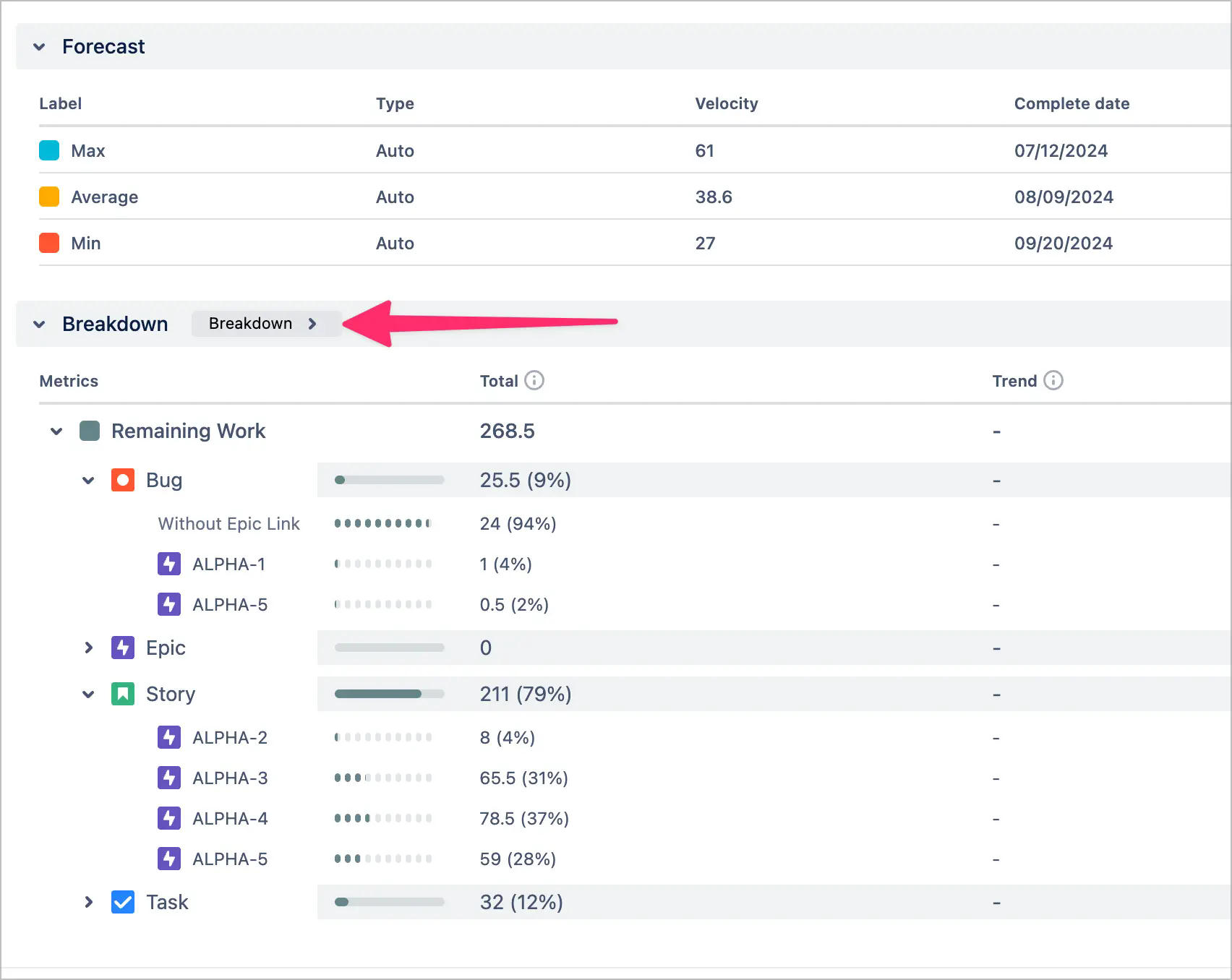This screenshot has width=1232, height=980.
Task: Open the Breakdown navigation button
Action: pyautogui.click(x=265, y=323)
